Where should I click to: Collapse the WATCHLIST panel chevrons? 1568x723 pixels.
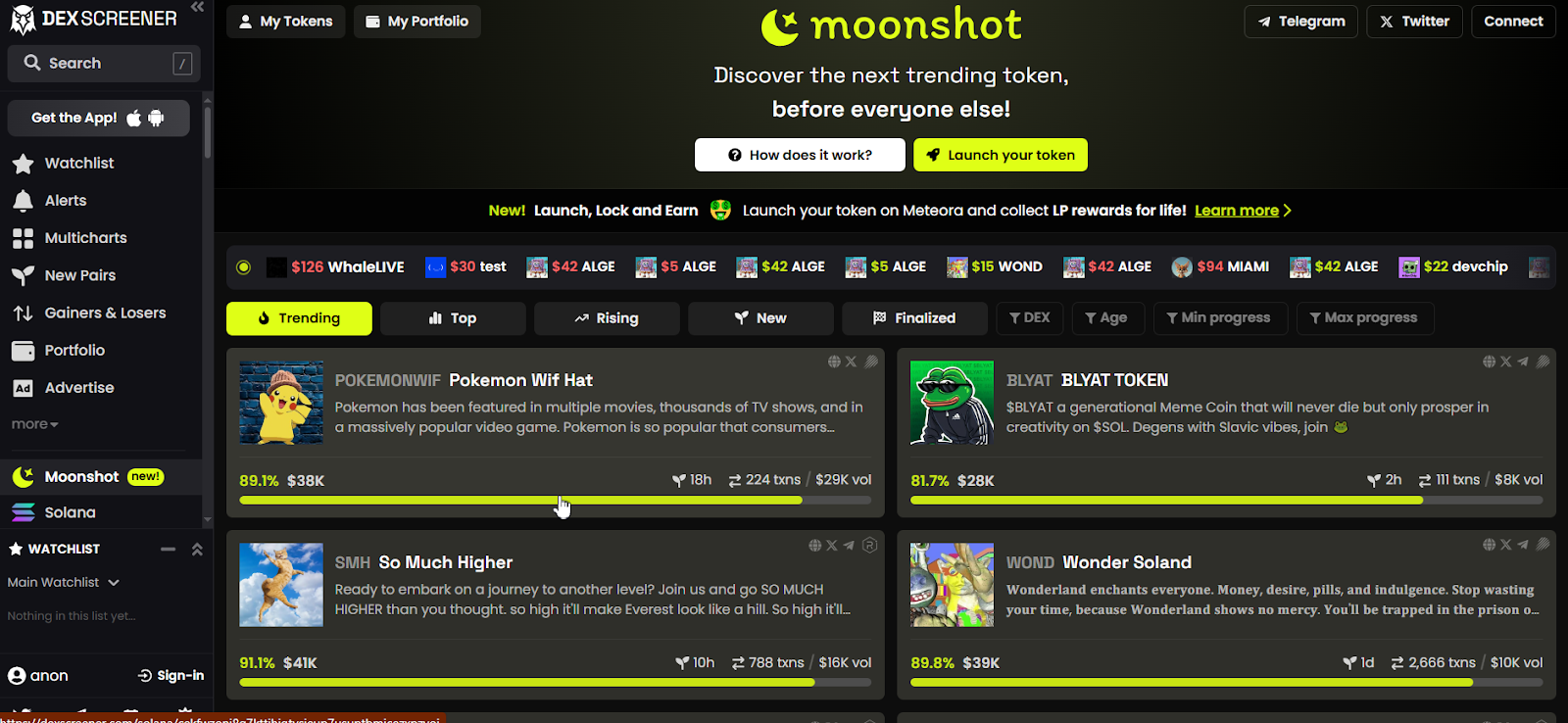click(x=197, y=550)
